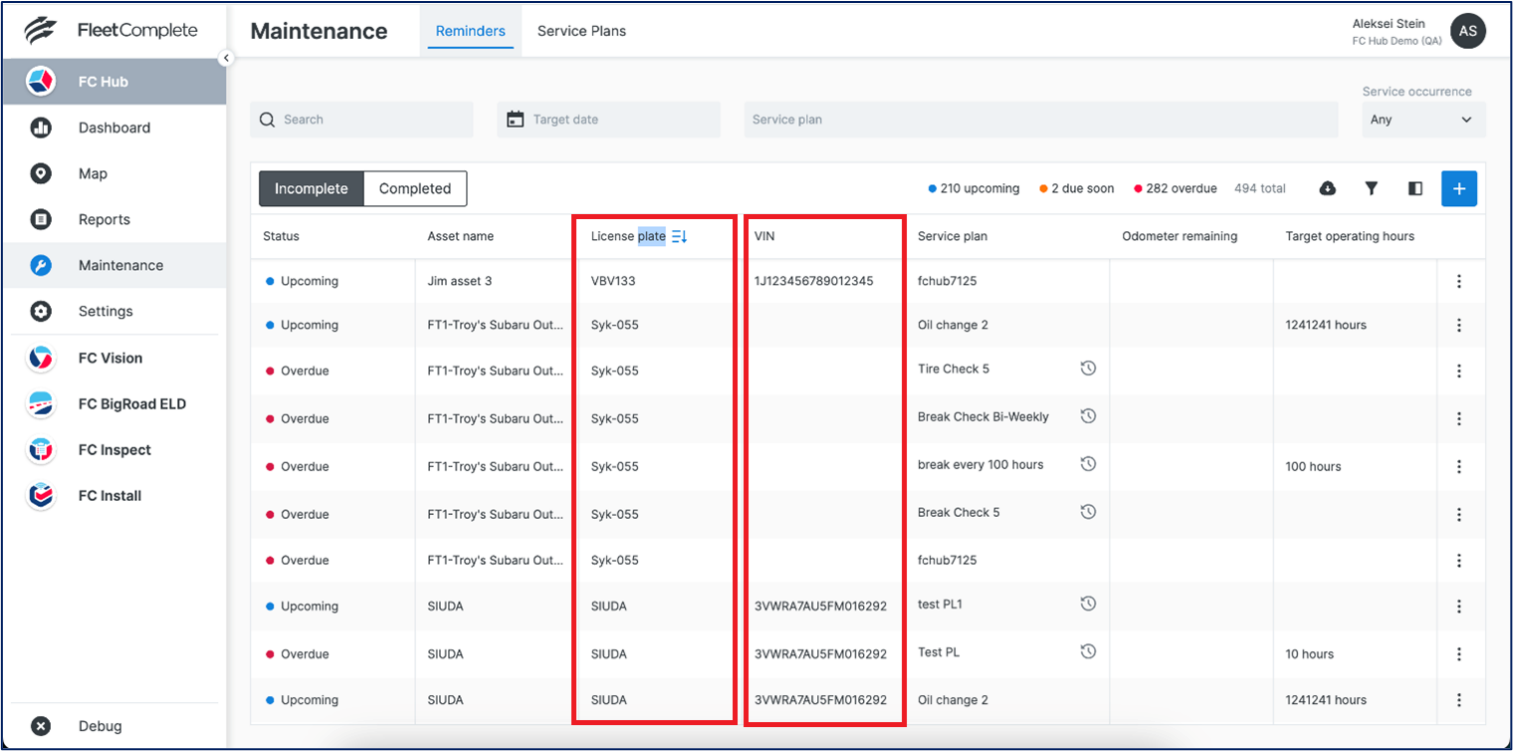Open the filter funnel icon
Screen dimensions: 1513x751
click(1371, 188)
